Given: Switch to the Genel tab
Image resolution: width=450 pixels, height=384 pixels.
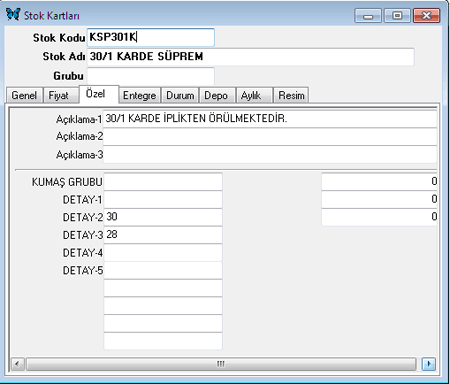Looking at the screenshot, I should tap(24, 95).
